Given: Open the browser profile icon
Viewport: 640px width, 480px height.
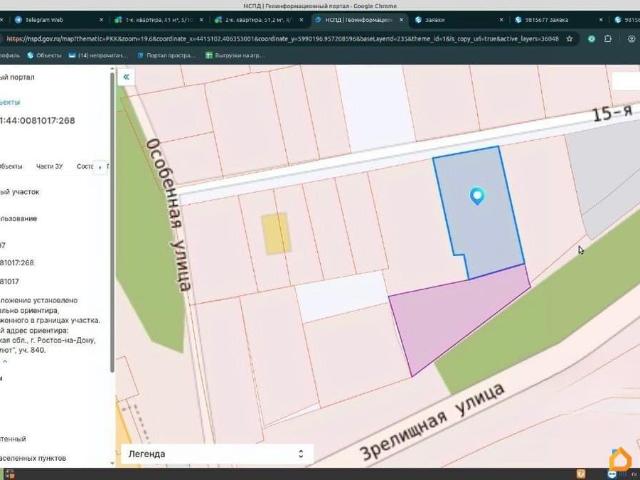Looking at the screenshot, I should tap(631, 39).
